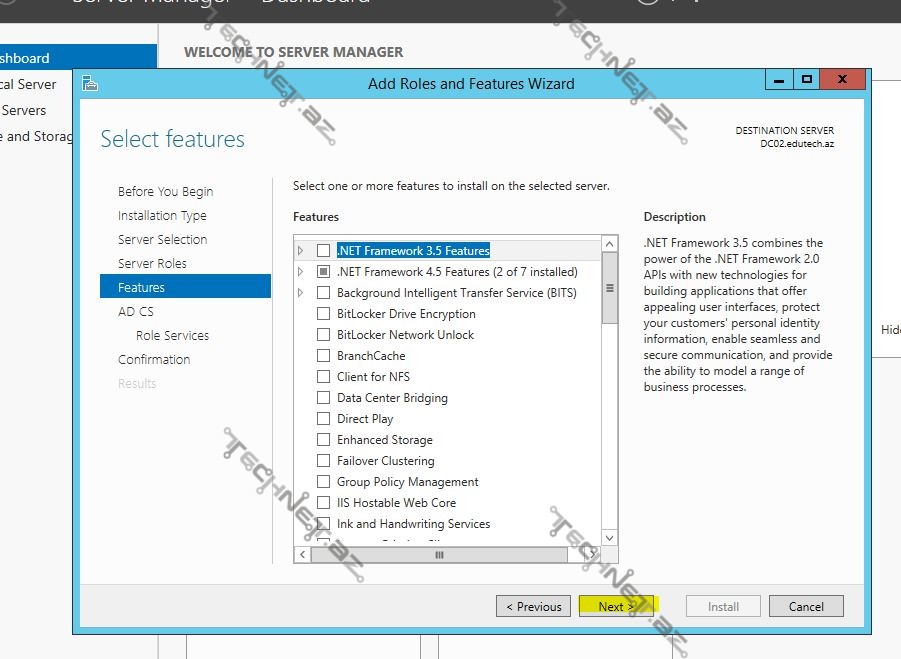Viewport: 901px width, 659px height.
Task: Click the wizard icon in title bar
Action: [x=90, y=83]
